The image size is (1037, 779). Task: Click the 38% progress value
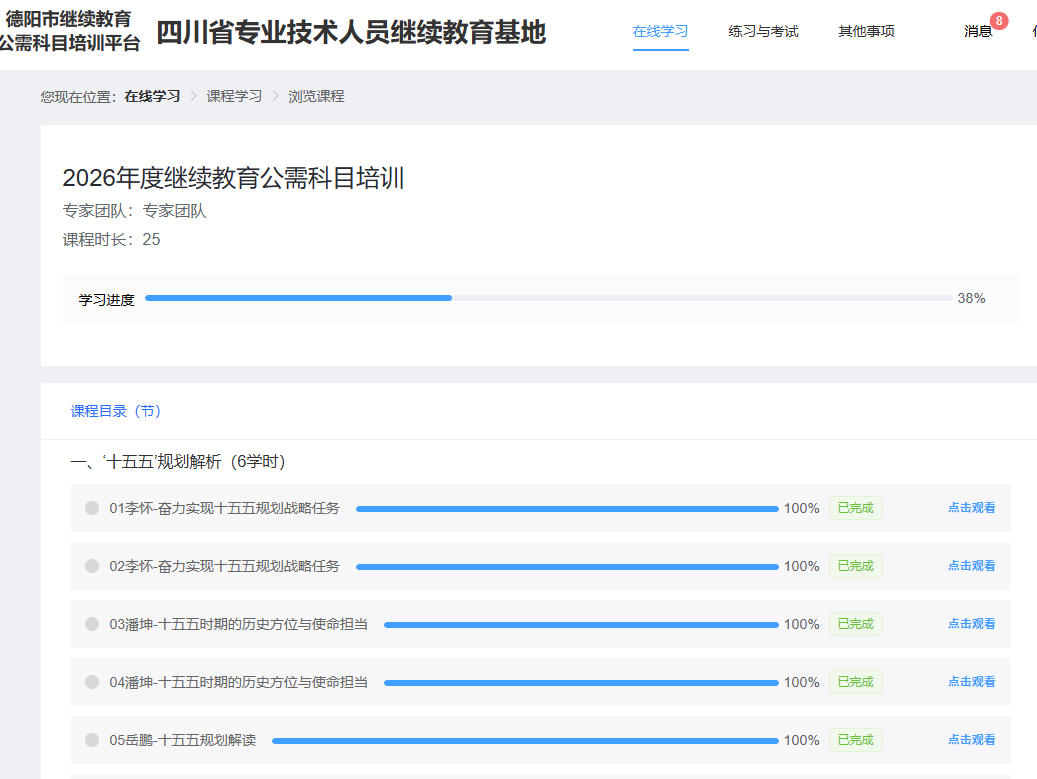click(x=971, y=298)
